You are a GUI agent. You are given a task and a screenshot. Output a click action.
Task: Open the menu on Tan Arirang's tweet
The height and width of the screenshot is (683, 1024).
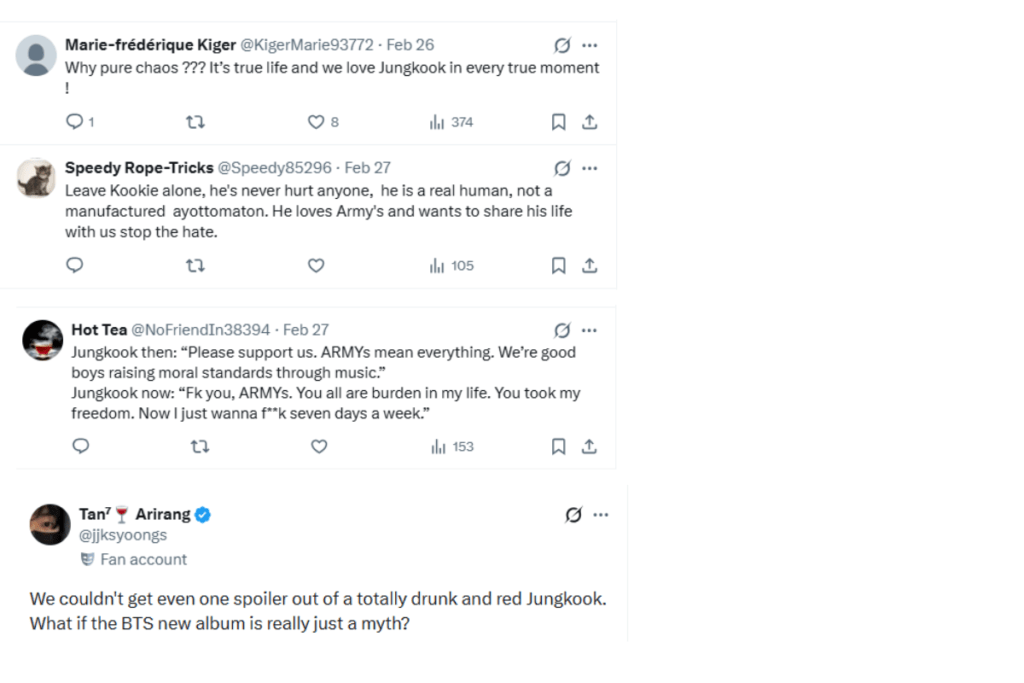tap(601, 514)
